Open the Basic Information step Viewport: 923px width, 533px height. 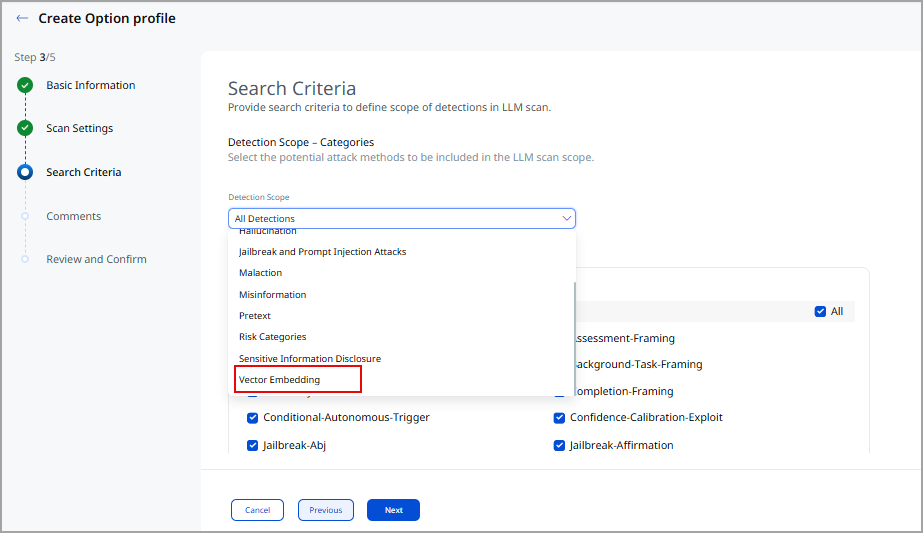pos(91,85)
